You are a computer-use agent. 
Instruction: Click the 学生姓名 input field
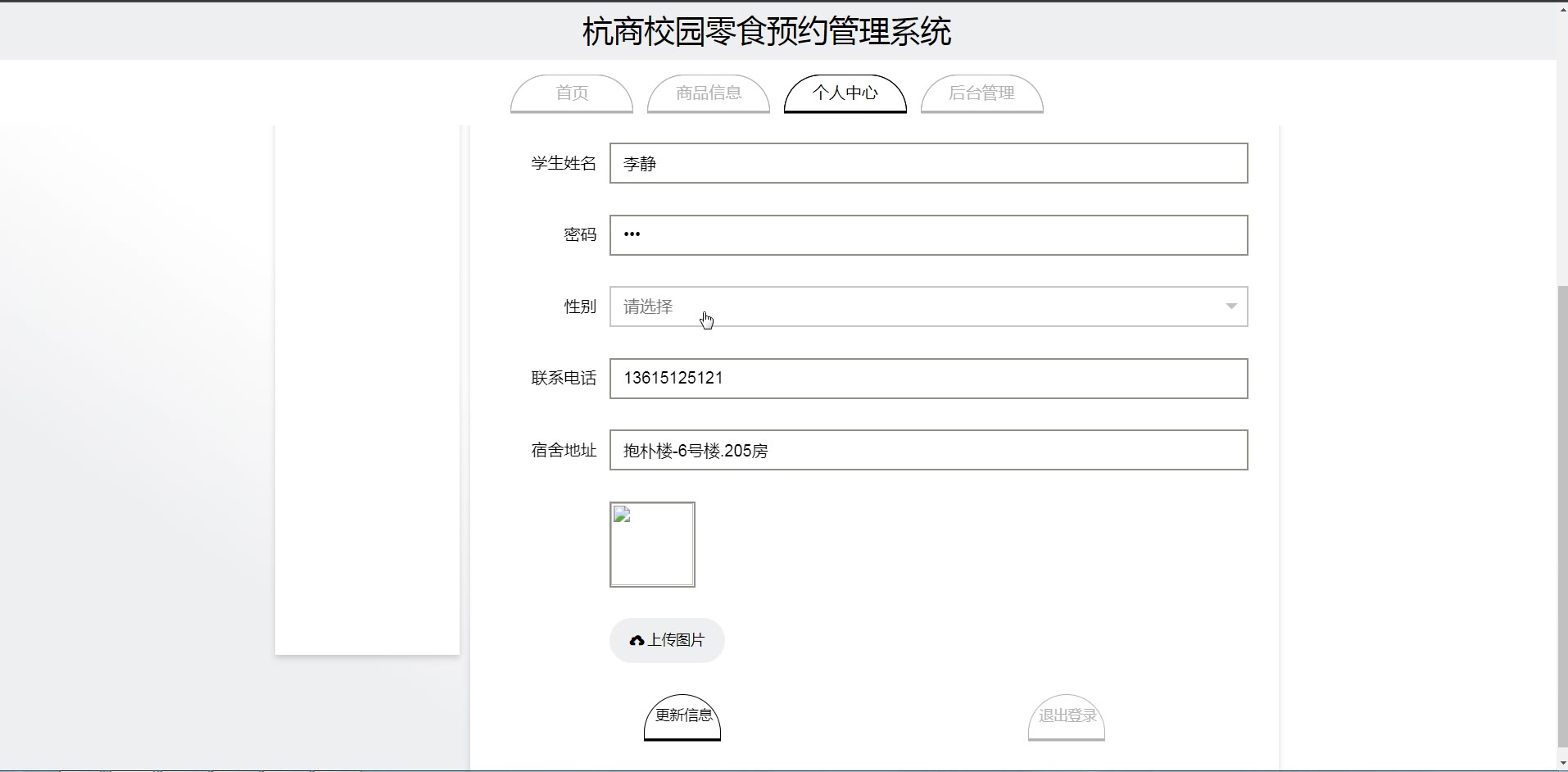coord(928,163)
